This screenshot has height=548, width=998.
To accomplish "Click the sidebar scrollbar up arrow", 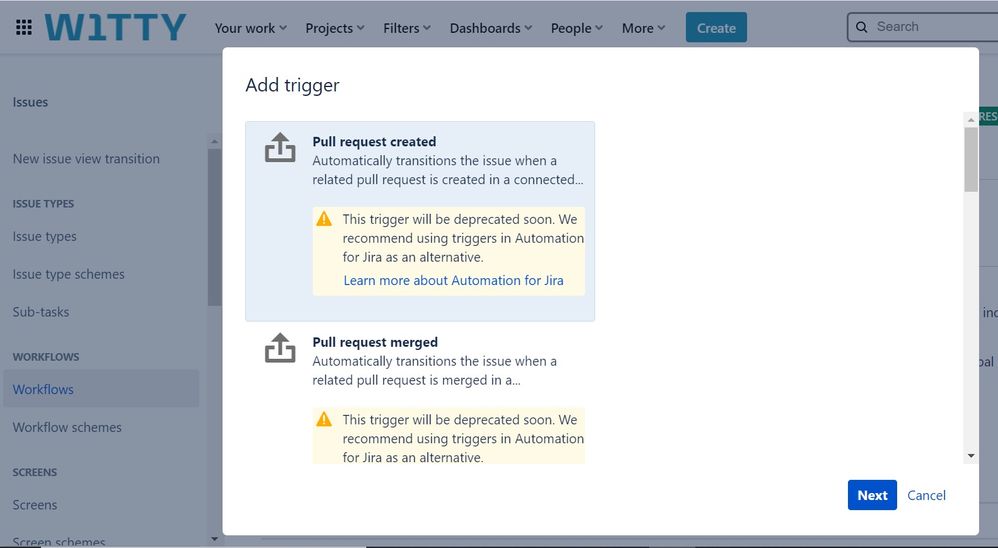I will [x=214, y=141].
